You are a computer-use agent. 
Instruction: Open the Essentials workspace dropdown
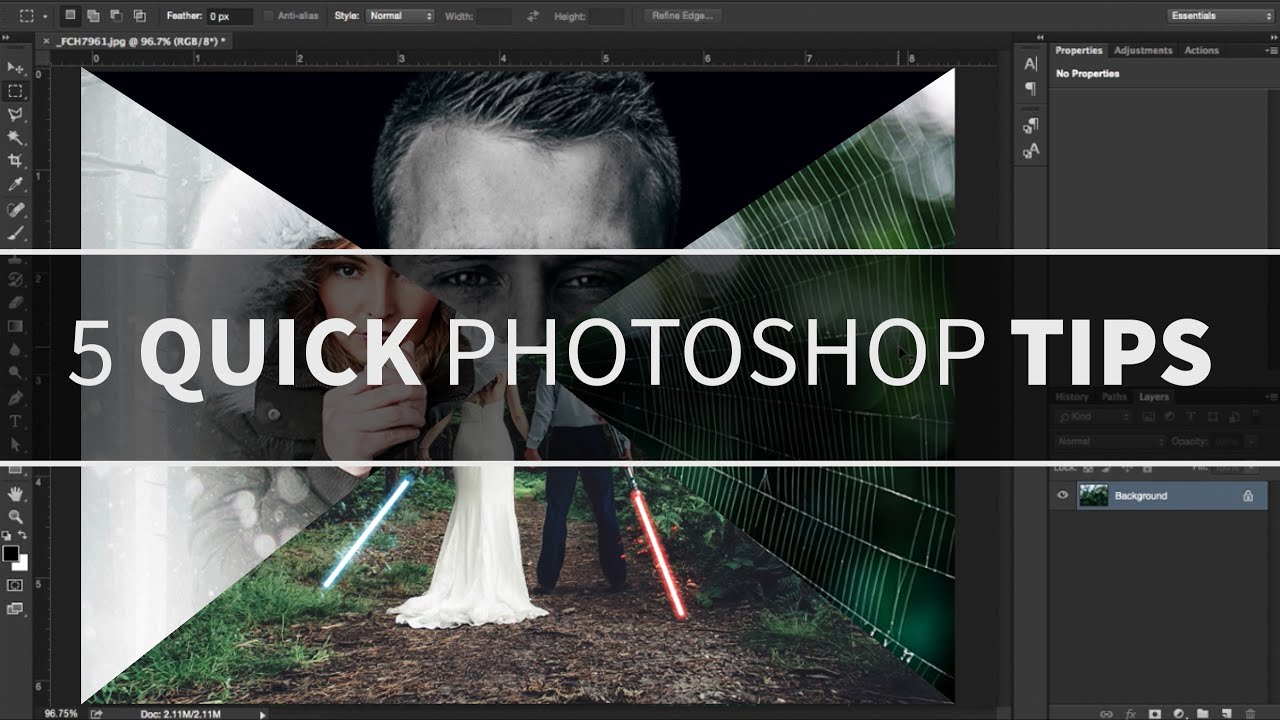1220,16
